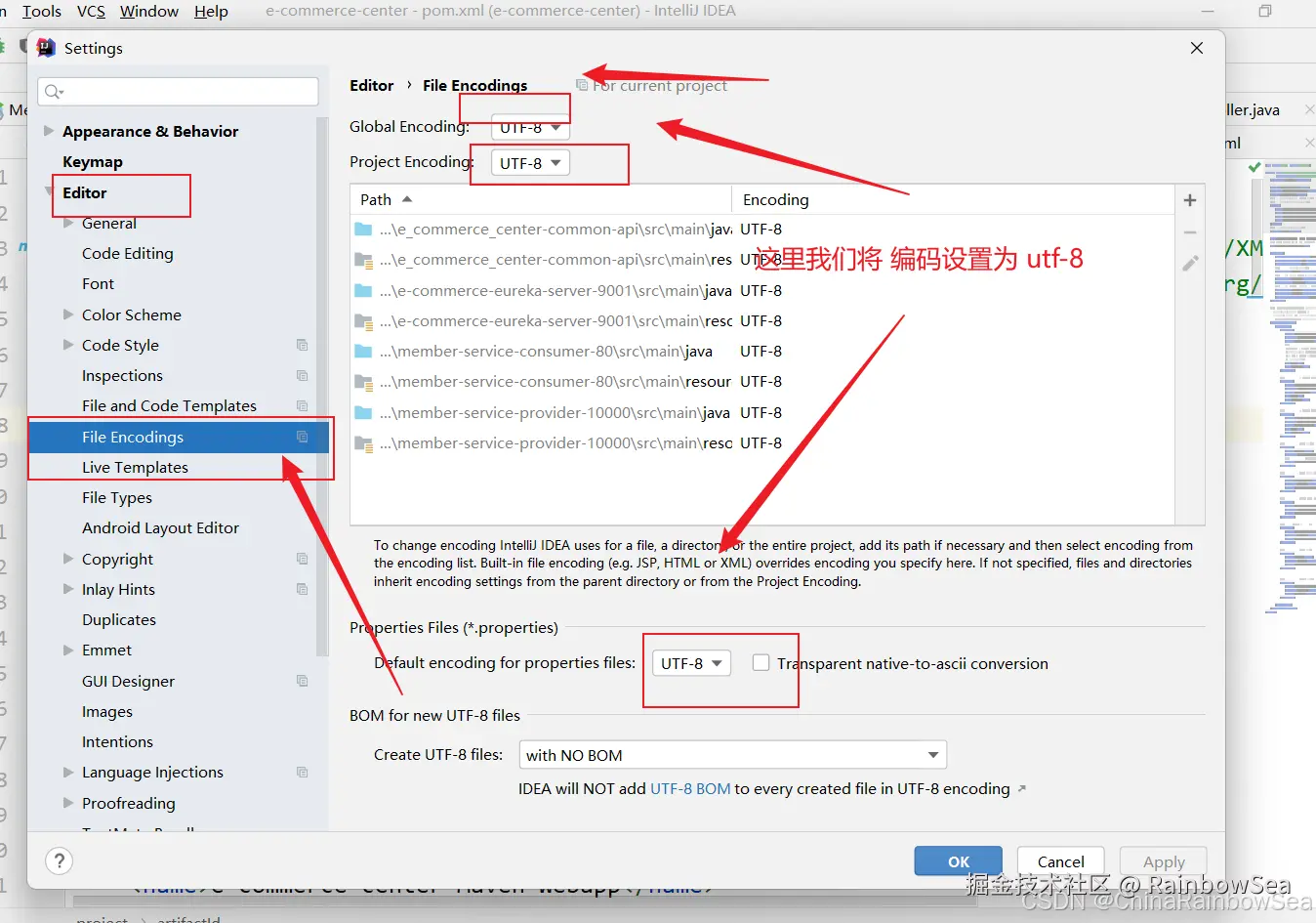Open the Help menu
Screen dimensions: 1316x923
(x=211, y=11)
